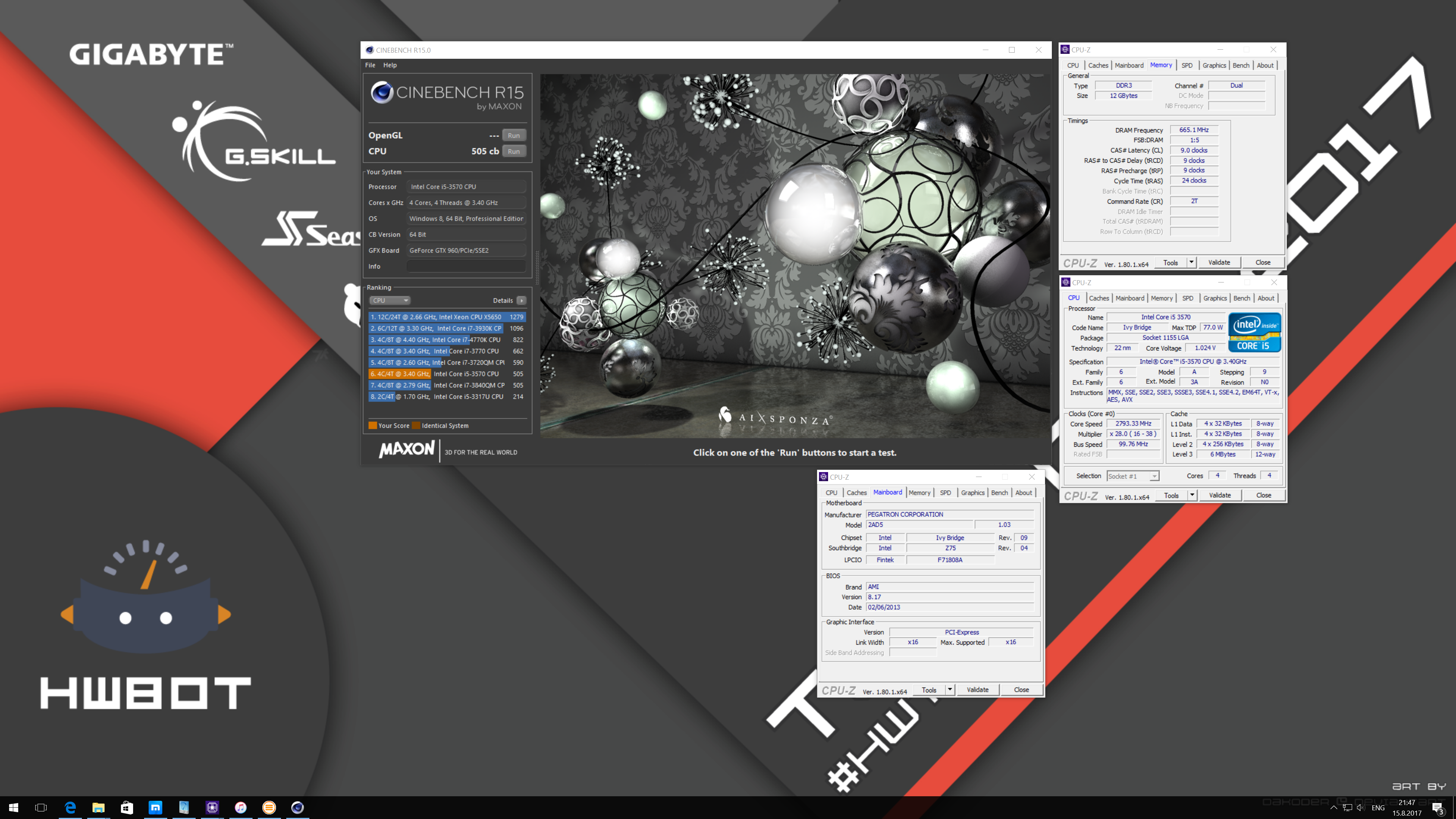The width and height of the screenshot is (1456, 819).
Task: Click the ENG language indicator
Action: [x=1378, y=808]
